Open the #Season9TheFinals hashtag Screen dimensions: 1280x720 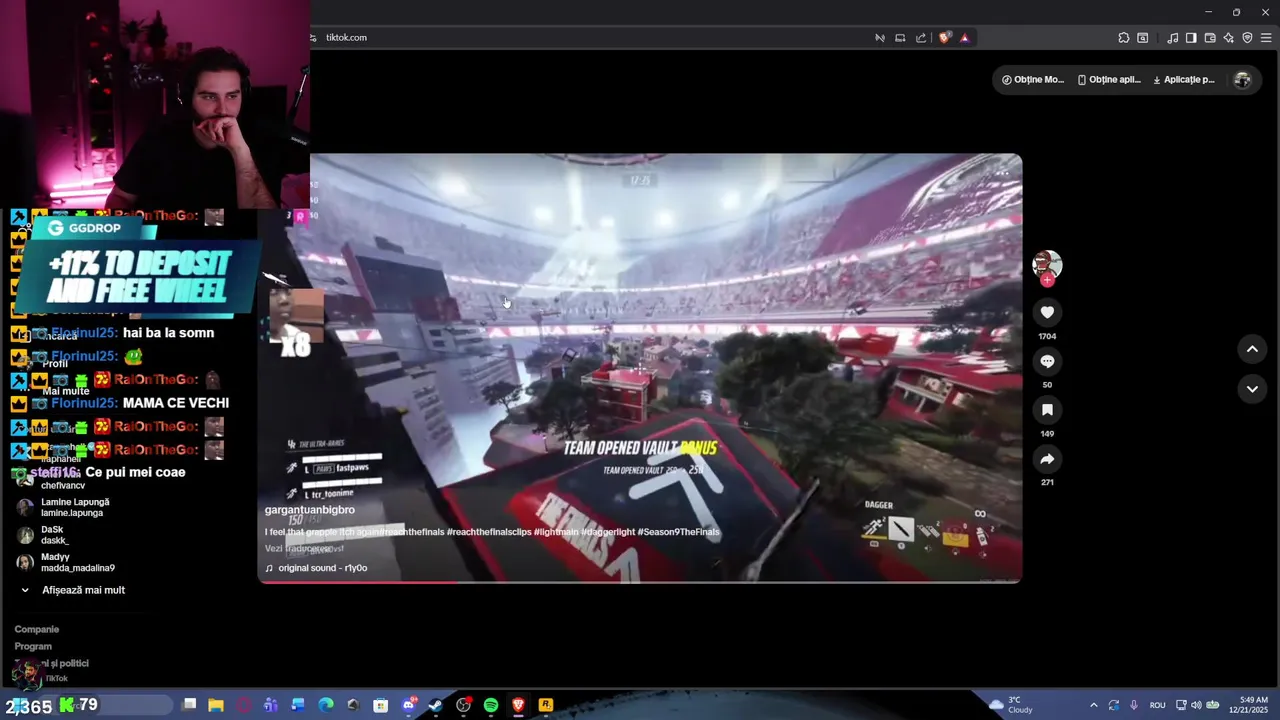click(x=678, y=532)
